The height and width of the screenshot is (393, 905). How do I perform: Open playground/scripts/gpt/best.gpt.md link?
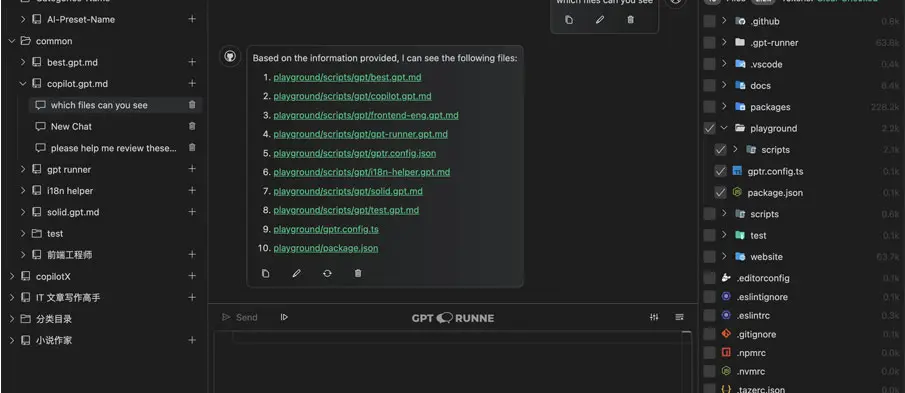tap(347, 77)
